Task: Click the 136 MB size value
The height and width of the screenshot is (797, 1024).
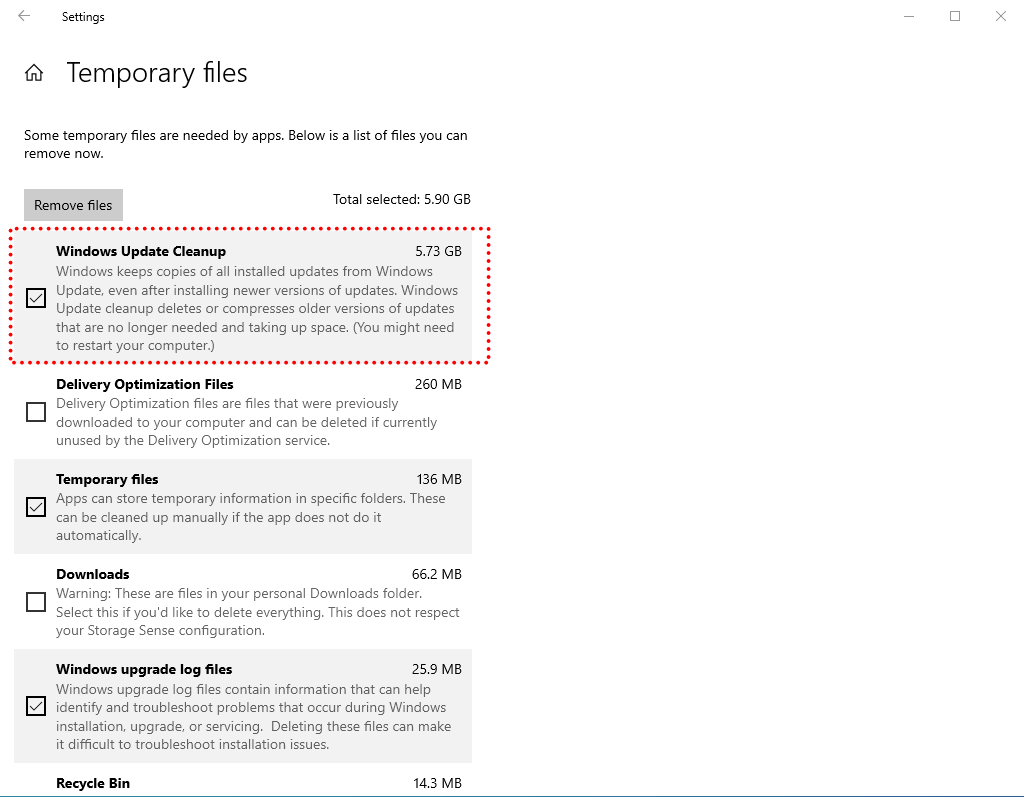Action: click(439, 480)
